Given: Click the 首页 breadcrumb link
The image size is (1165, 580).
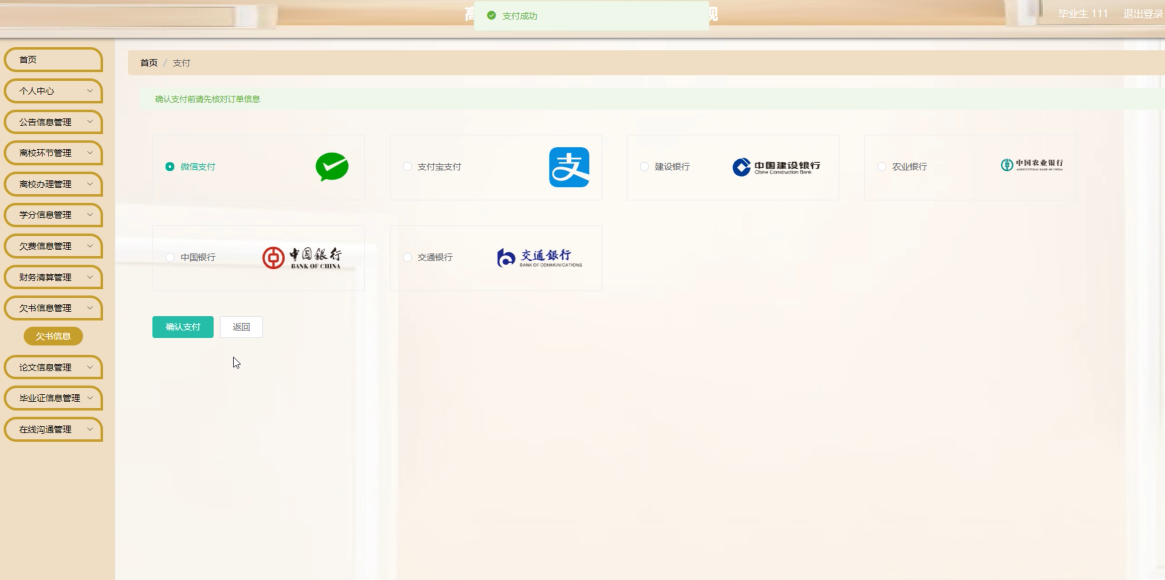Looking at the screenshot, I should [x=149, y=63].
